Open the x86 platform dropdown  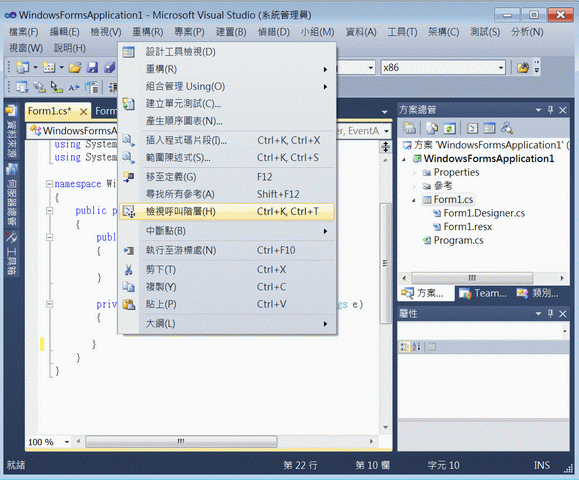501,68
